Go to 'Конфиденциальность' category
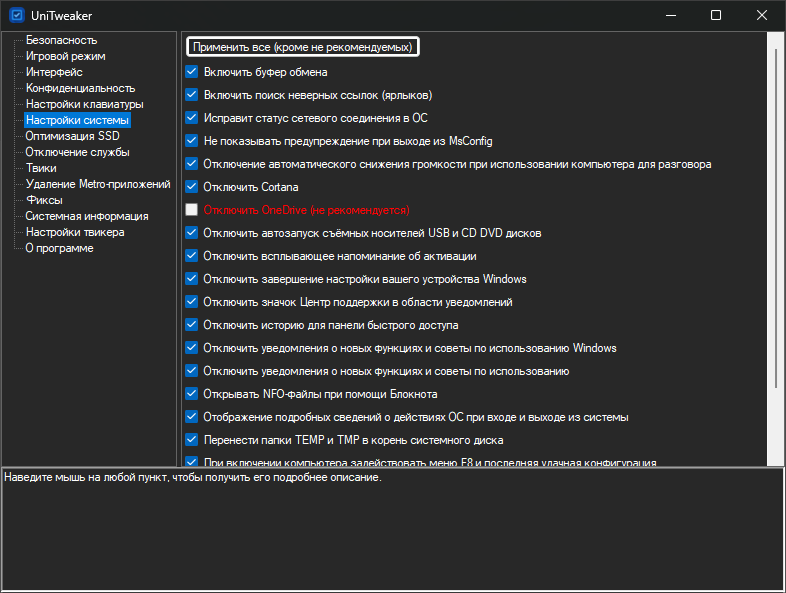 [80, 88]
